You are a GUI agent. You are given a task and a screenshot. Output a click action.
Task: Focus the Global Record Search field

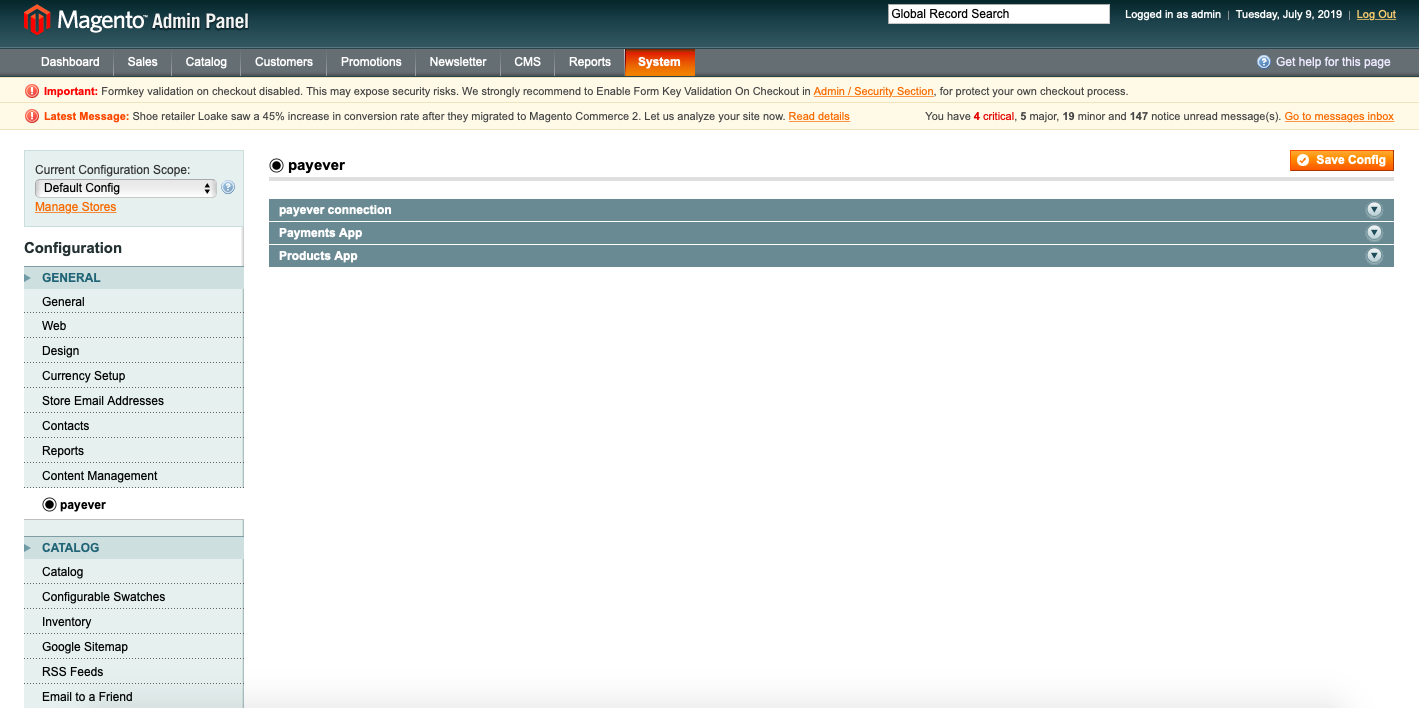pos(999,14)
